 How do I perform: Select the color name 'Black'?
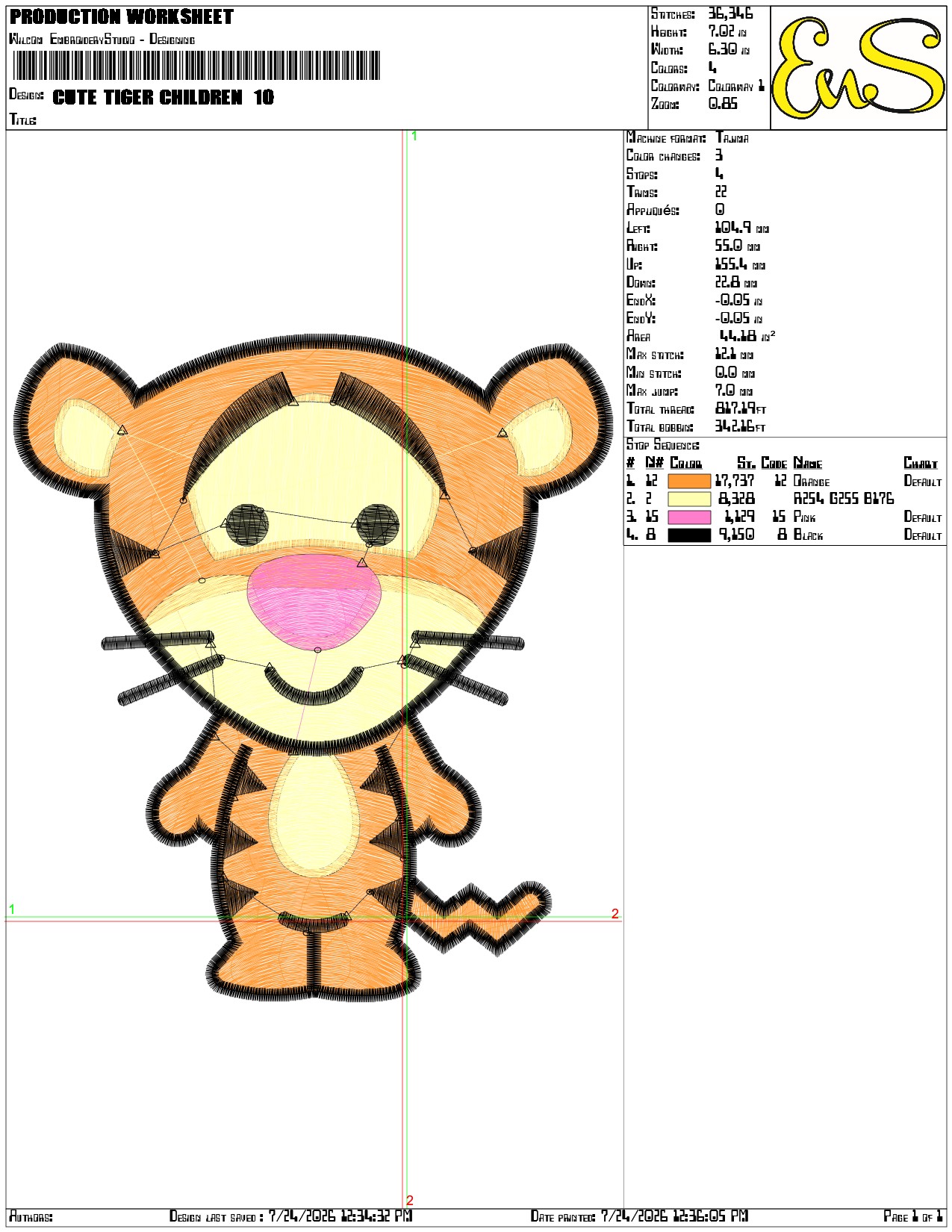click(x=809, y=535)
